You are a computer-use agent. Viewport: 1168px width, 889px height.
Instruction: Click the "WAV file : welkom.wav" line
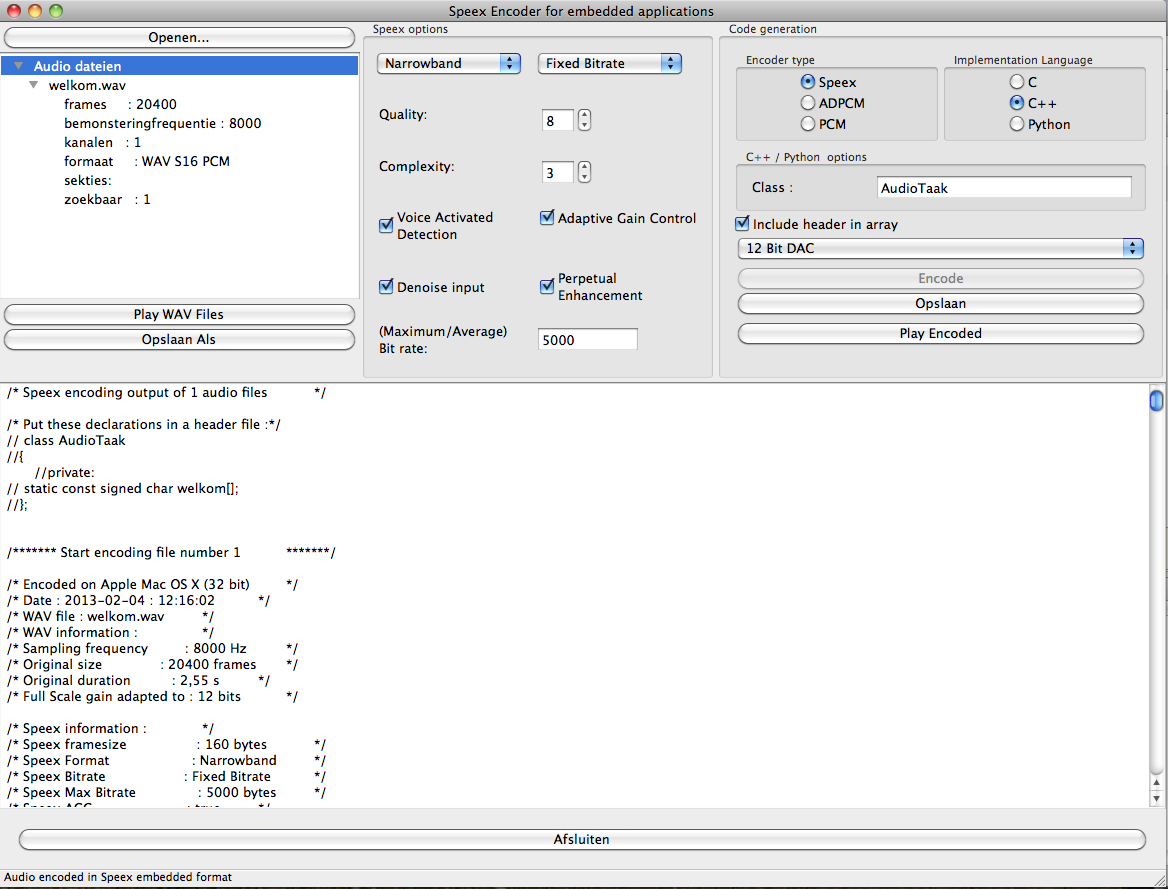click(110, 616)
